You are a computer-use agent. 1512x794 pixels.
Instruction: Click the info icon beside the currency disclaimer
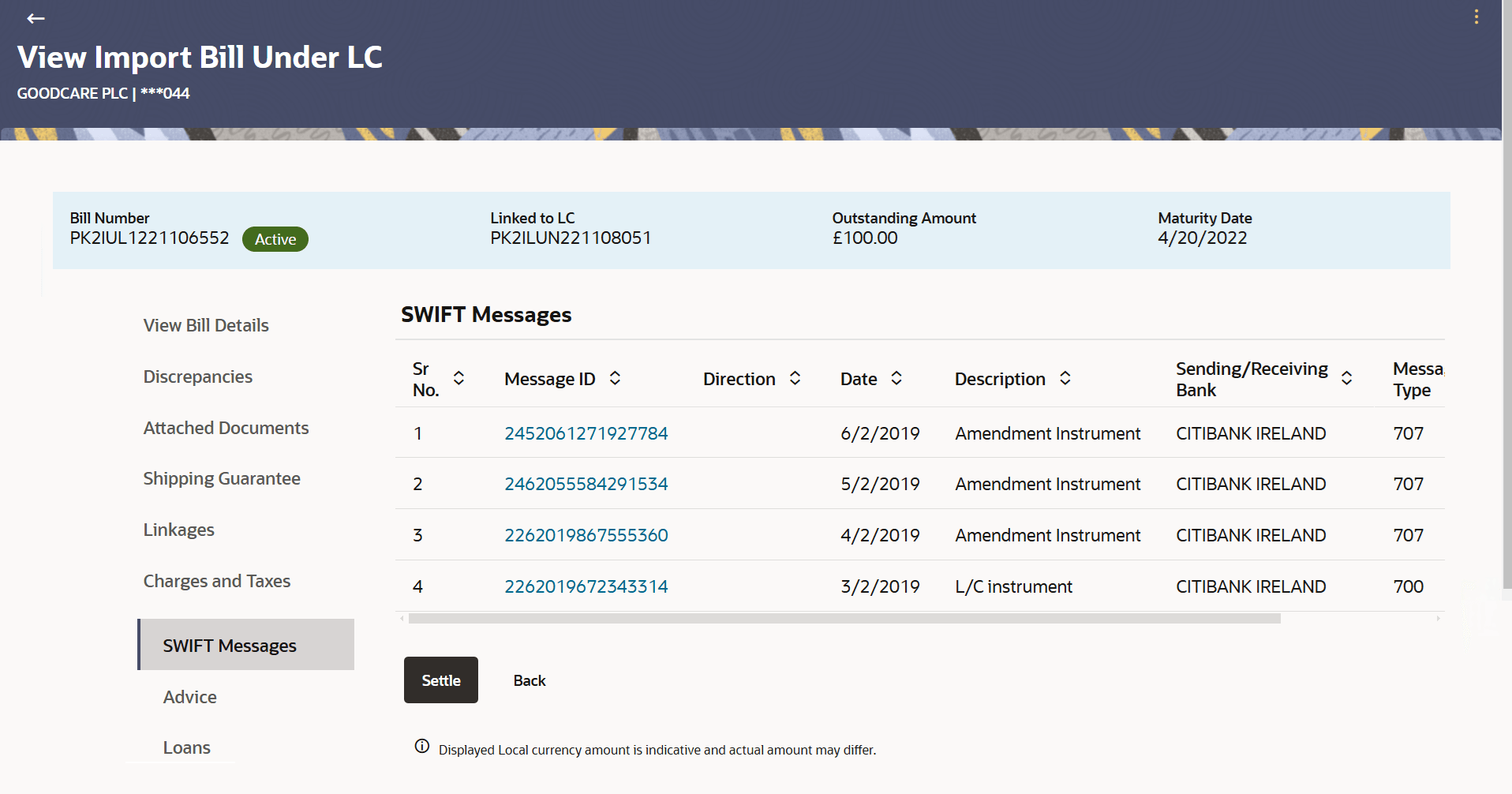(421, 746)
